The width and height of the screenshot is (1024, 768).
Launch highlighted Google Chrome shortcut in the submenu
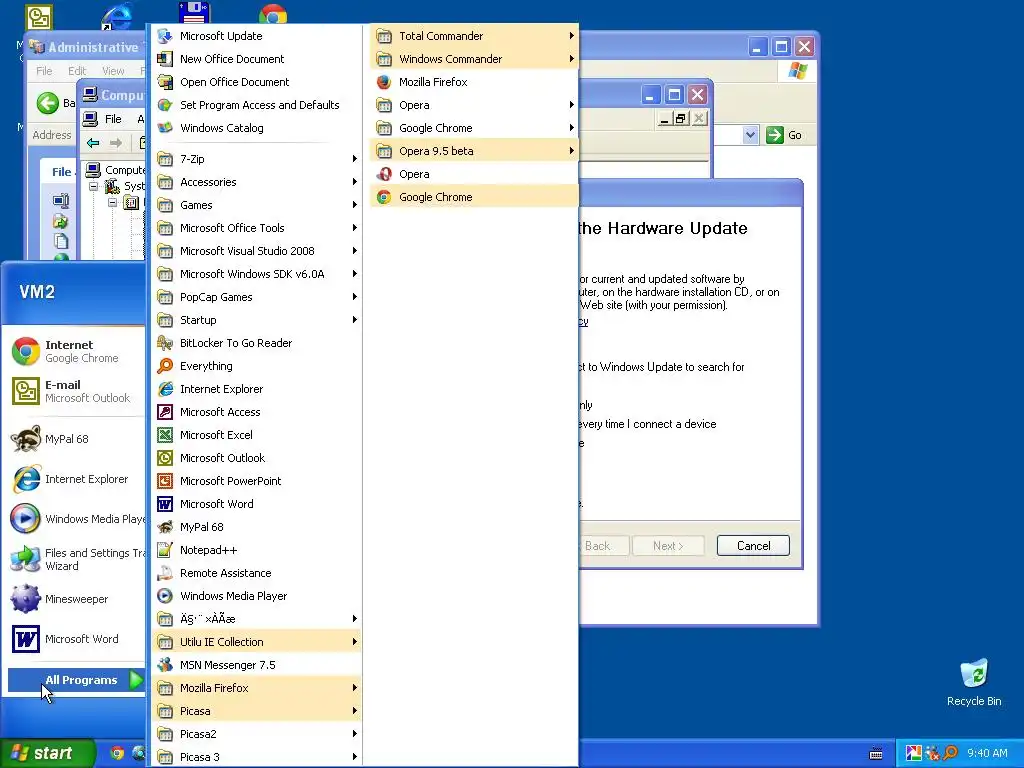coord(474,197)
